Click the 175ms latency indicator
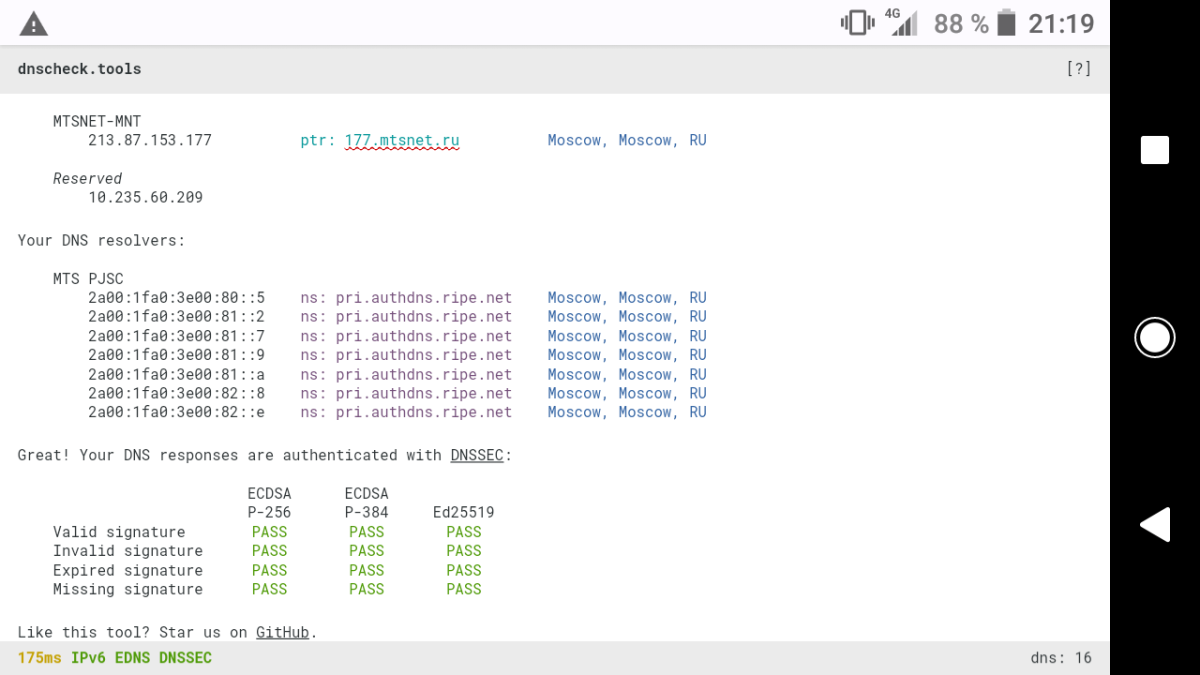The width and height of the screenshot is (1200, 675). click(39, 658)
